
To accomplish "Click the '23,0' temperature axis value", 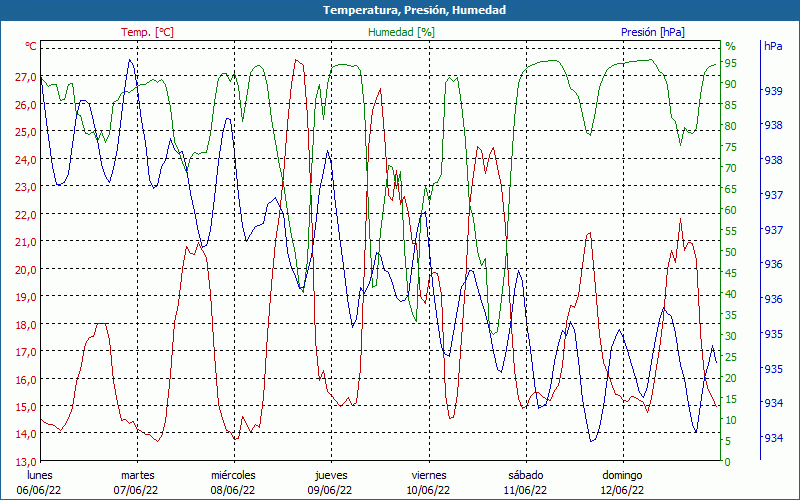I will [x=26, y=187].
